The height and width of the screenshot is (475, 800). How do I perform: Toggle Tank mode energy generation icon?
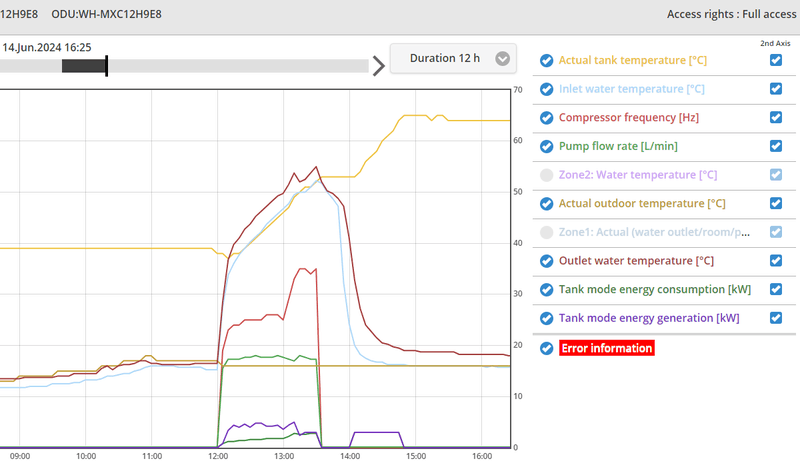click(x=546, y=319)
